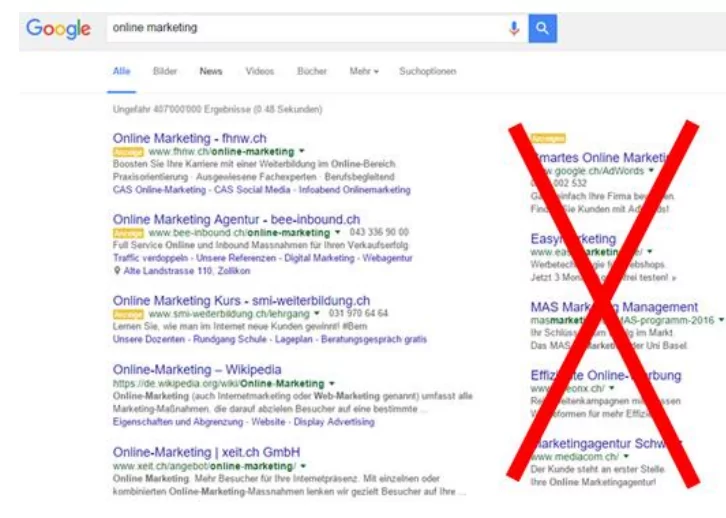Open Rundgang Schule sitelink

click(230, 339)
